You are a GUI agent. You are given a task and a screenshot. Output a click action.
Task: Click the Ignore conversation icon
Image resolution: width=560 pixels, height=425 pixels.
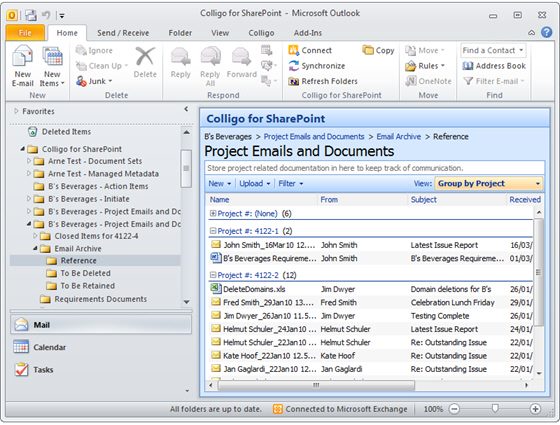coord(81,50)
